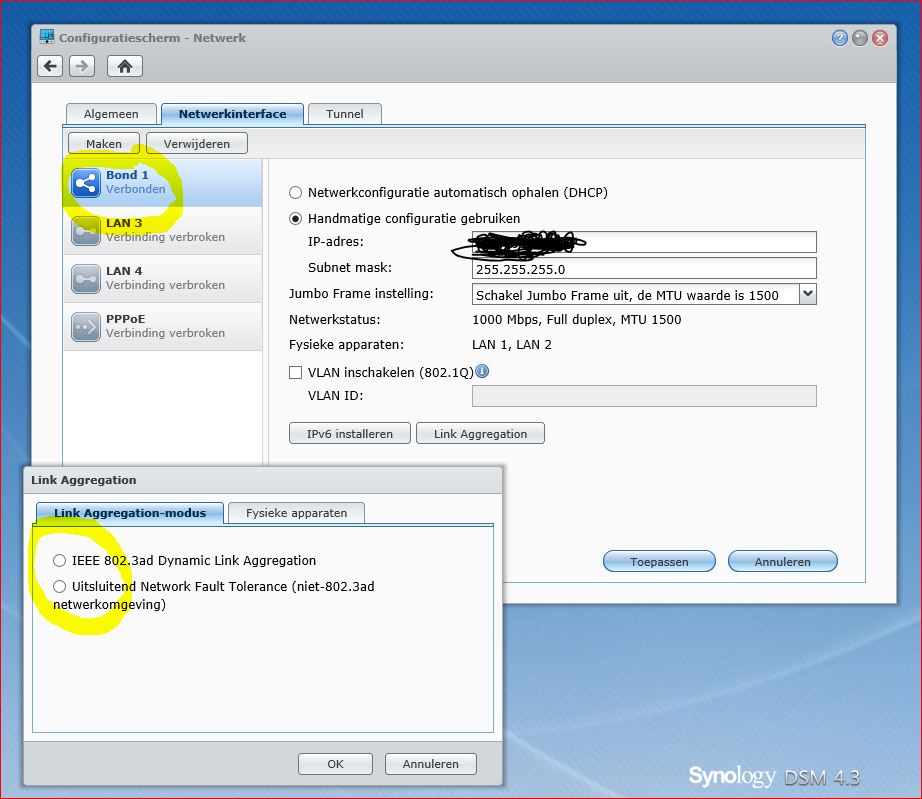Screen dimensions: 922x799
Task: Open the help question mark icon
Action: [x=838, y=37]
